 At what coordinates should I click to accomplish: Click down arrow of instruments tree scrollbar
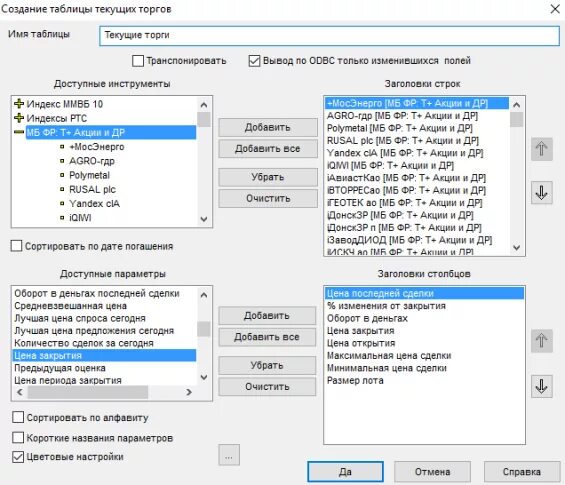[204, 219]
